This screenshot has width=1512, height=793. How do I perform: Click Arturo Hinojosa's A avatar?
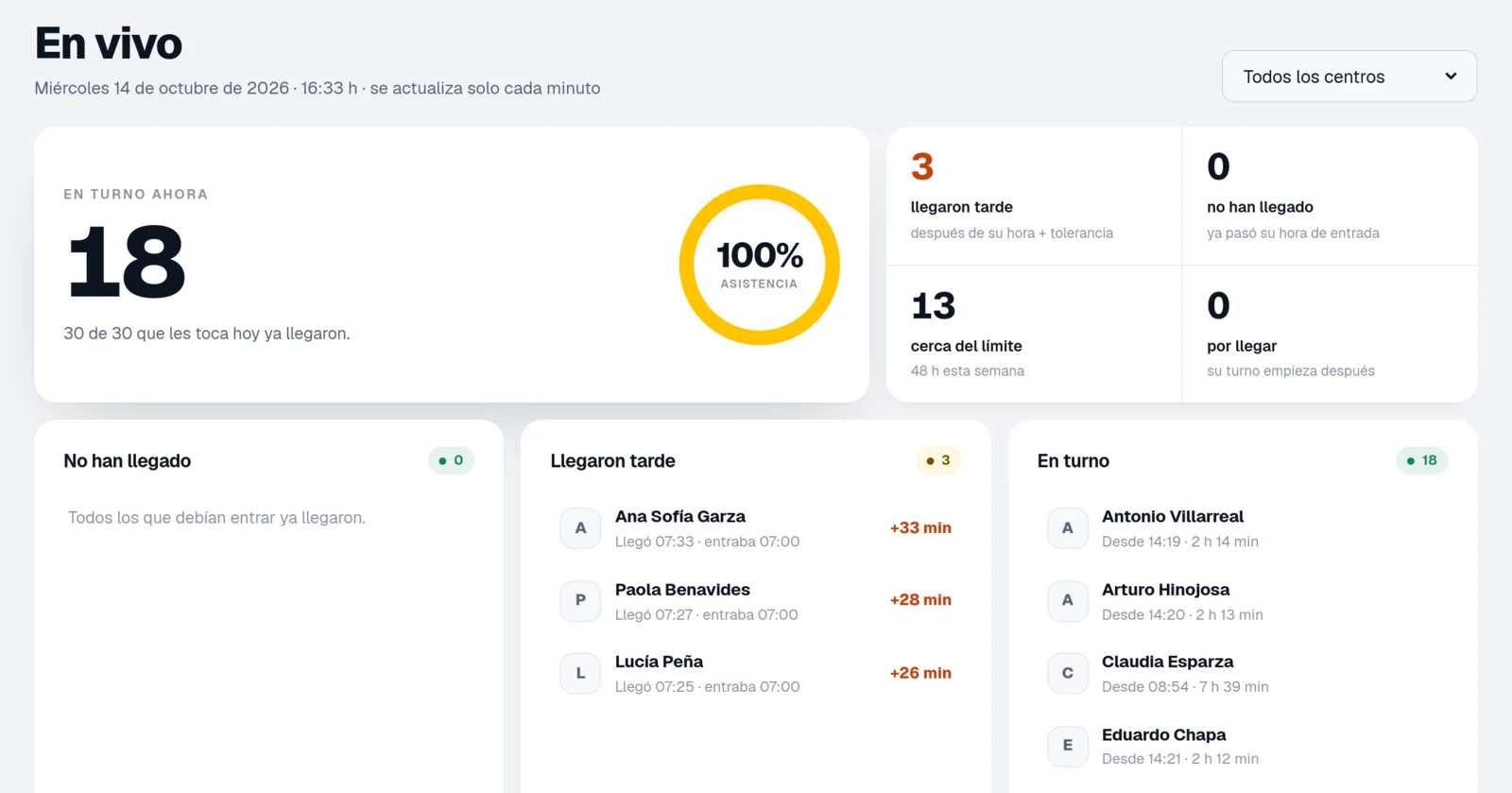click(1068, 600)
